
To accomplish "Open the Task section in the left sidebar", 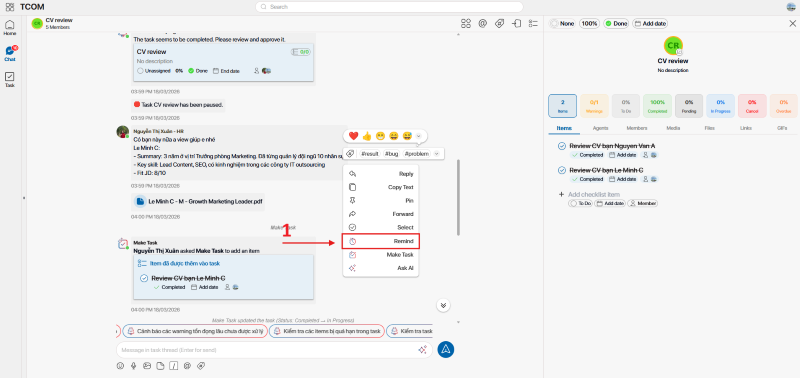I will [x=10, y=80].
